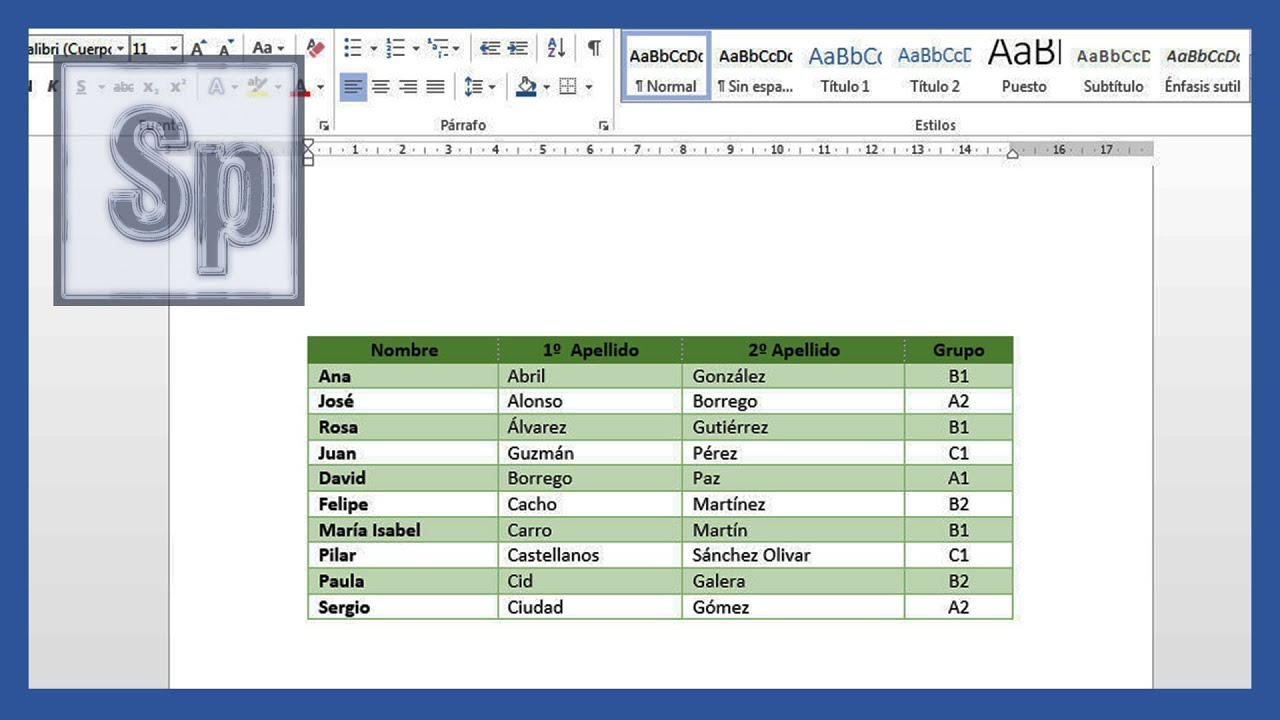Decrease the paragraph indent
The width and height of the screenshot is (1280, 720).
point(489,48)
